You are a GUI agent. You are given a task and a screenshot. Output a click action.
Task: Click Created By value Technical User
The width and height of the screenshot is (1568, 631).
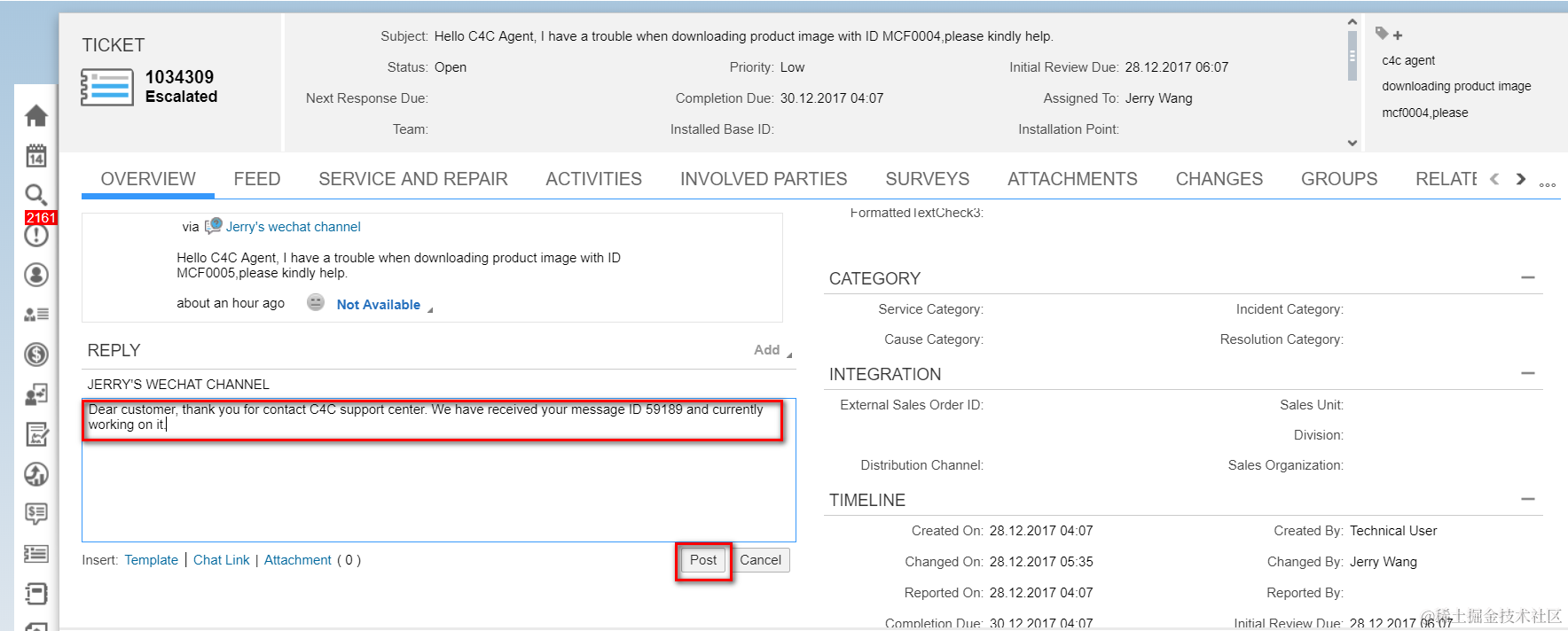tap(1393, 531)
